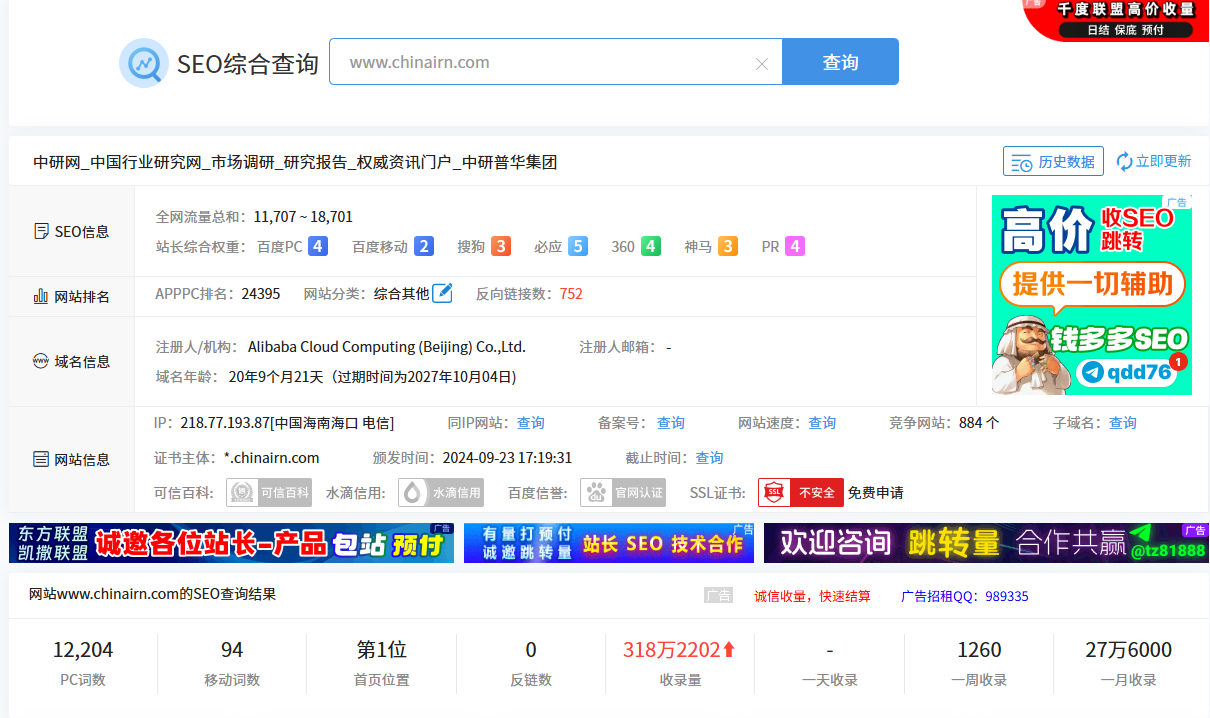Click the 360 weight badge 4
The image size is (1210, 718).
(x=651, y=246)
